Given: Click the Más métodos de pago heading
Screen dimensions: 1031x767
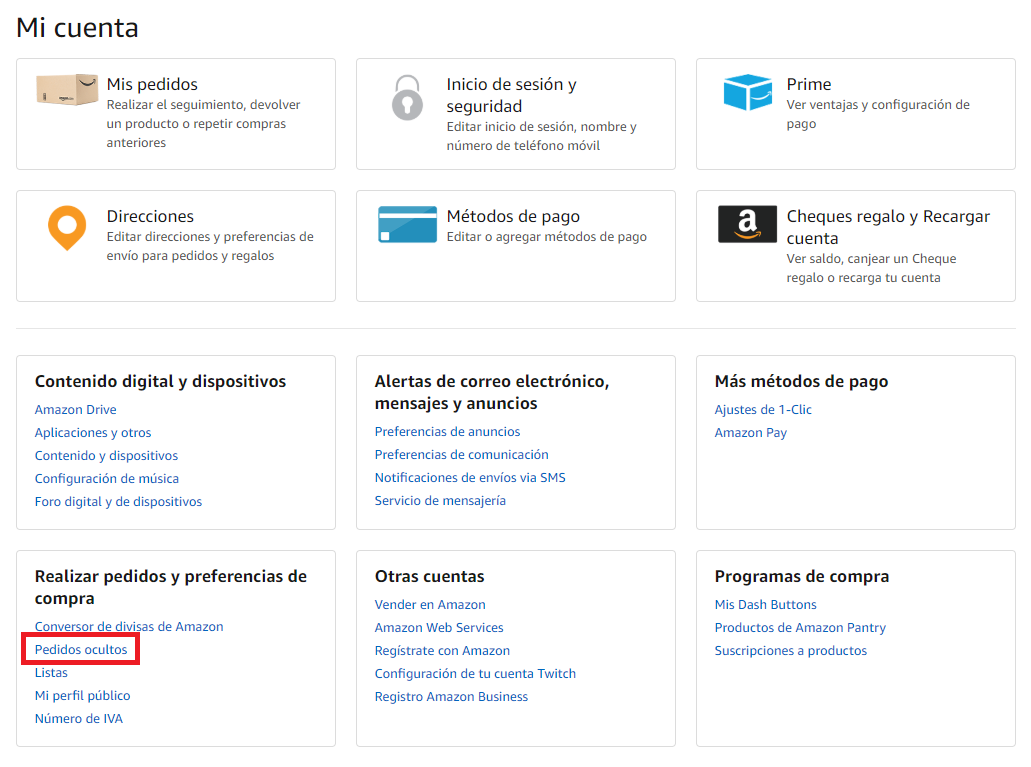Looking at the screenshot, I should [802, 382].
